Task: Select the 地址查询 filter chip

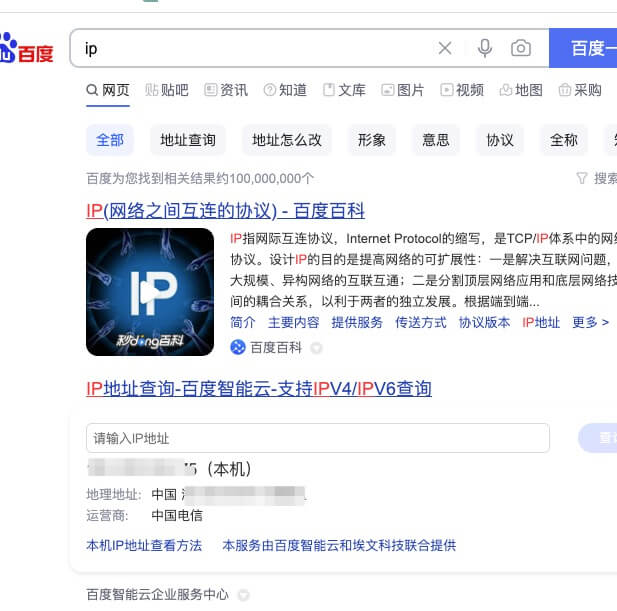Action: point(188,140)
